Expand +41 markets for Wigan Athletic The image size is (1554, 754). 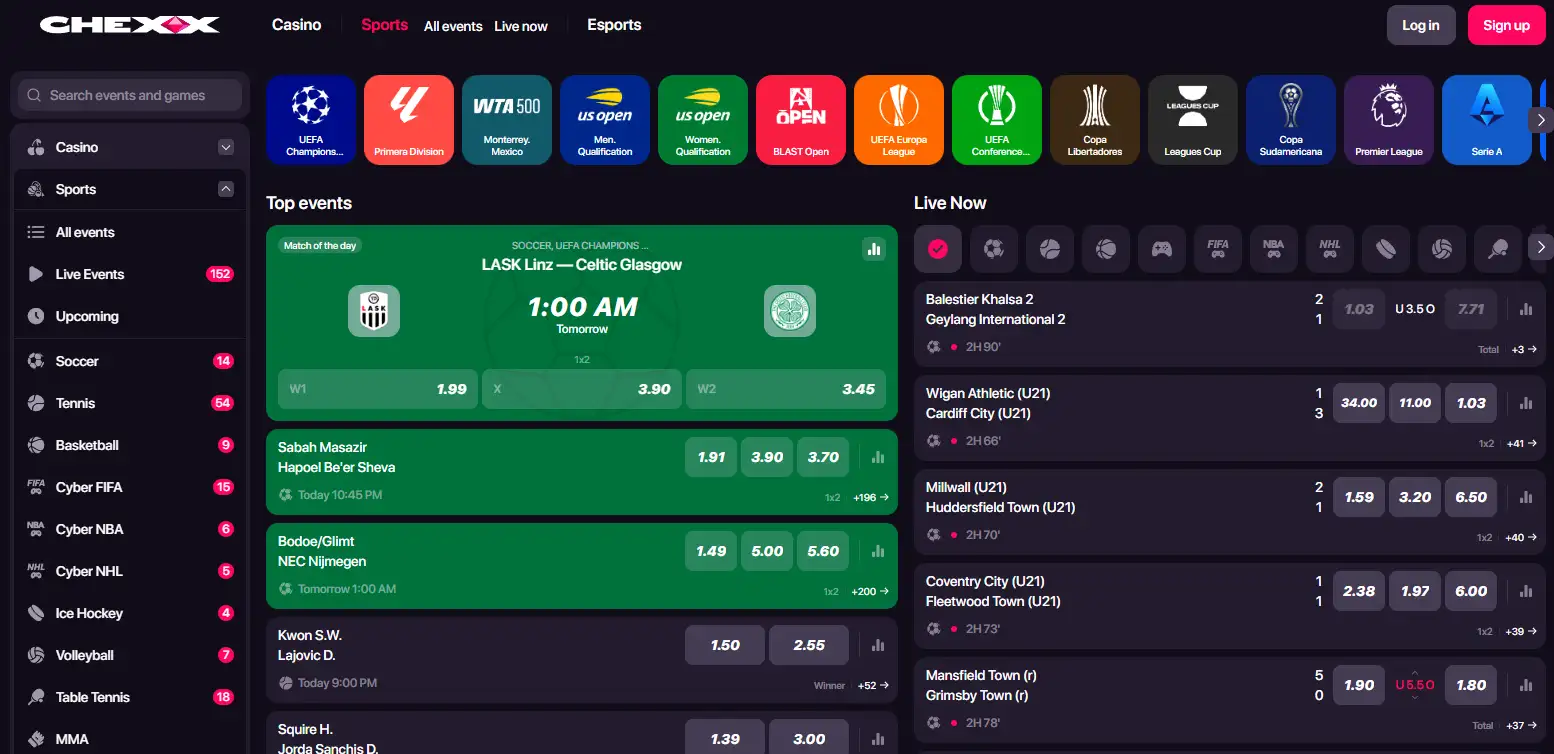coord(1521,443)
